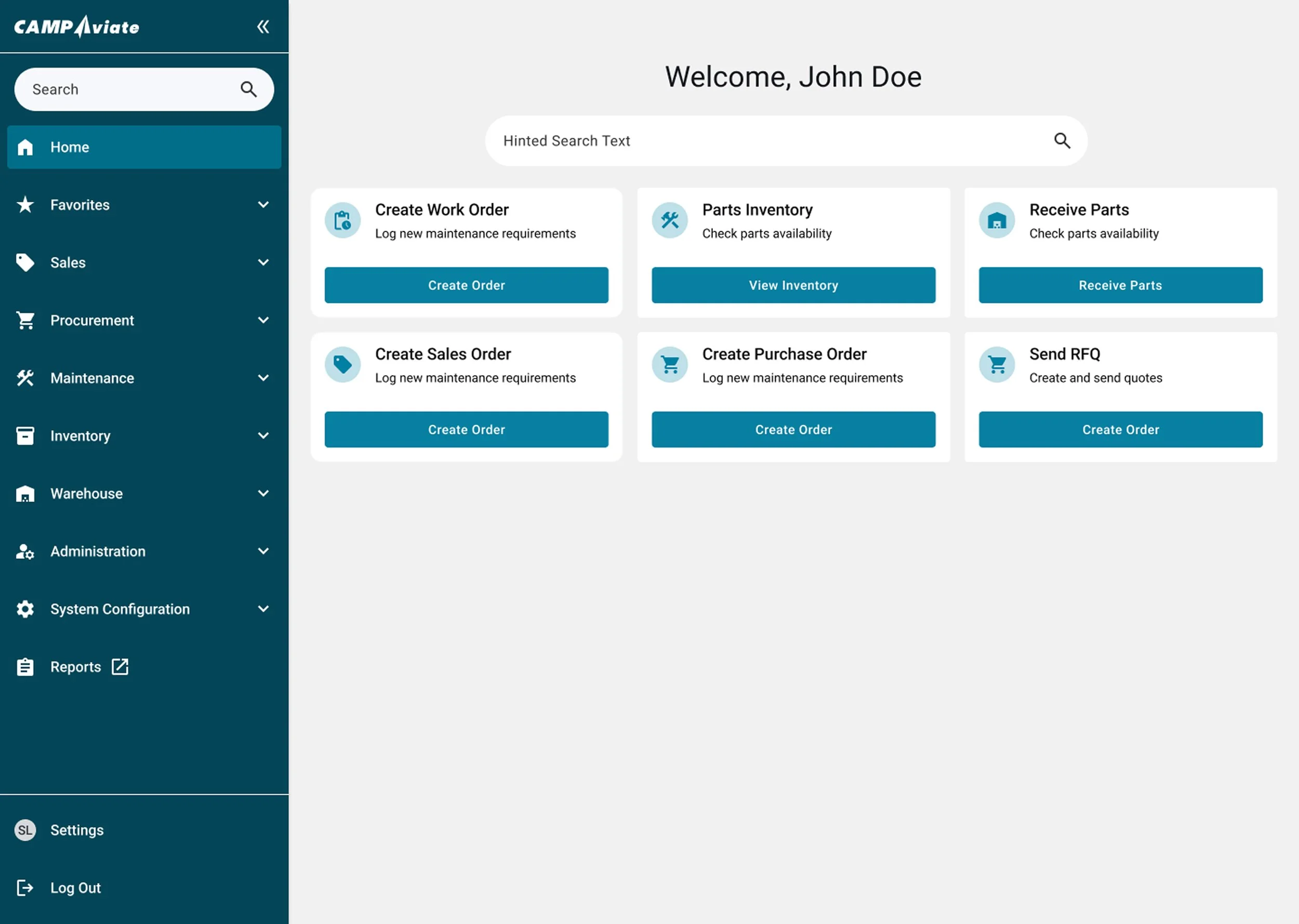1299x924 pixels.
Task: Select Home in the sidebar
Action: (144, 148)
